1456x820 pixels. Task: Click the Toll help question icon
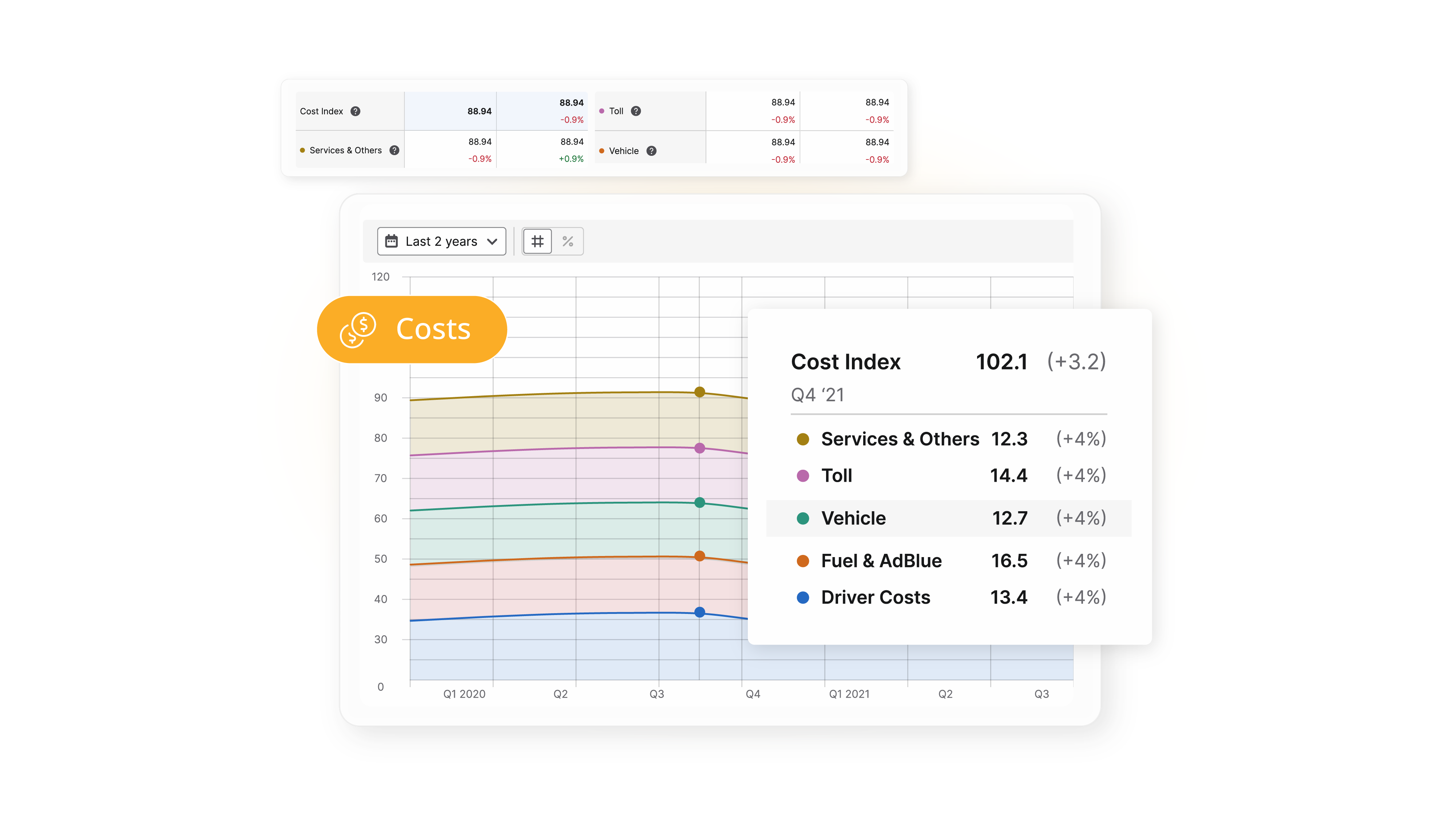click(x=636, y=111)
